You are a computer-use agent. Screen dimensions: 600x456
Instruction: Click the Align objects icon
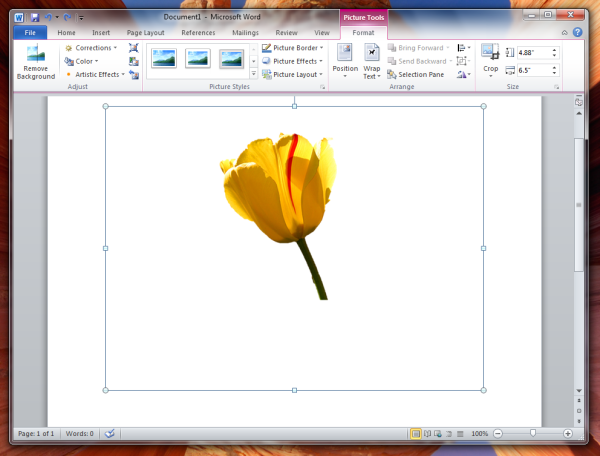click(463, 48)
